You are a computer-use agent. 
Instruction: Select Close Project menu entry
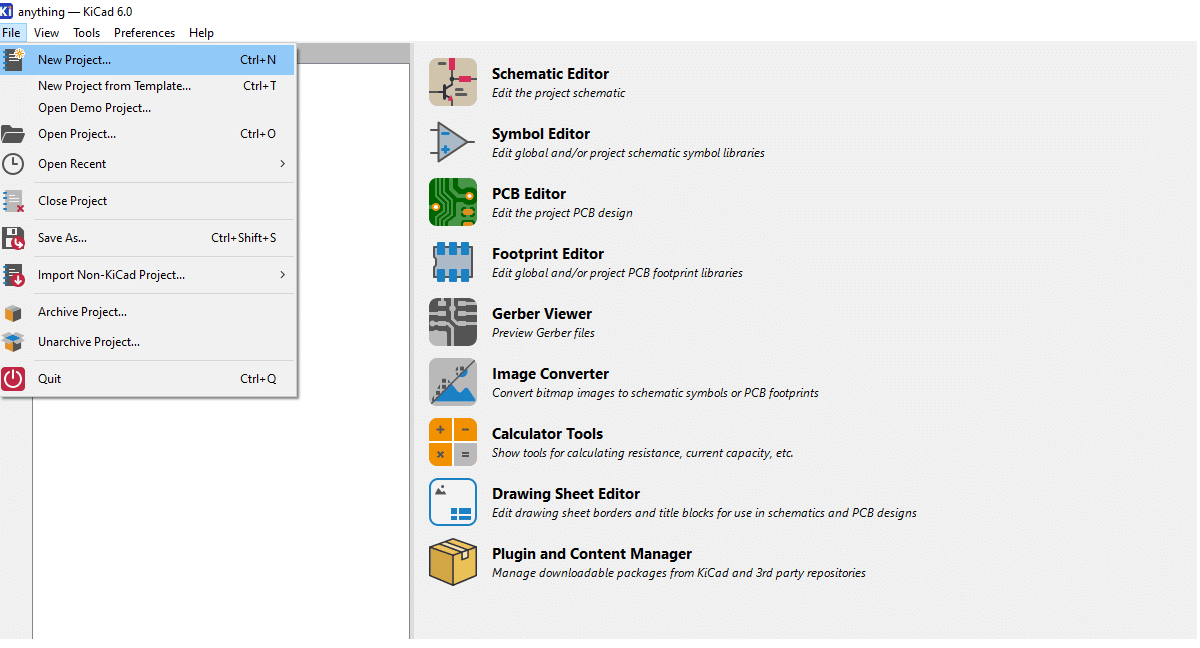(x=149, y=201)
